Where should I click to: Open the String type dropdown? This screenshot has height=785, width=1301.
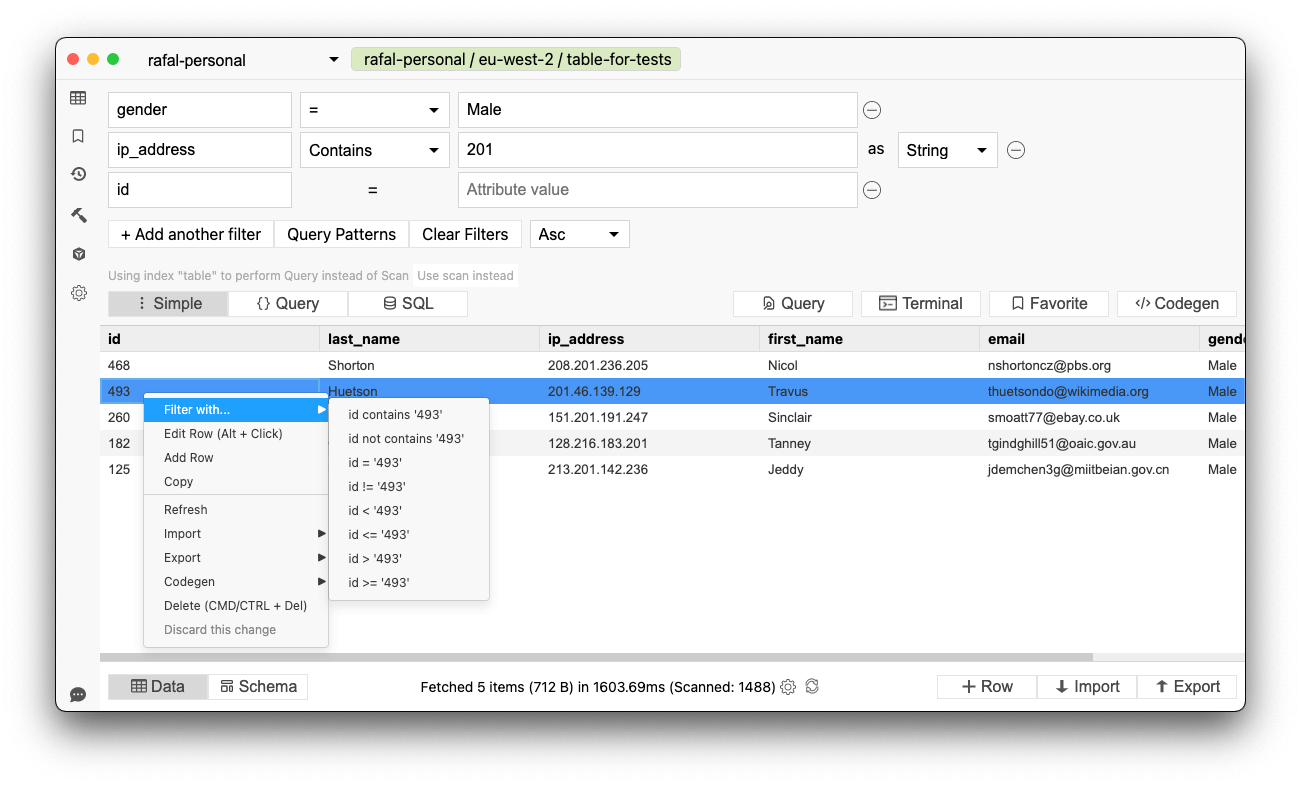pos(946,150)
